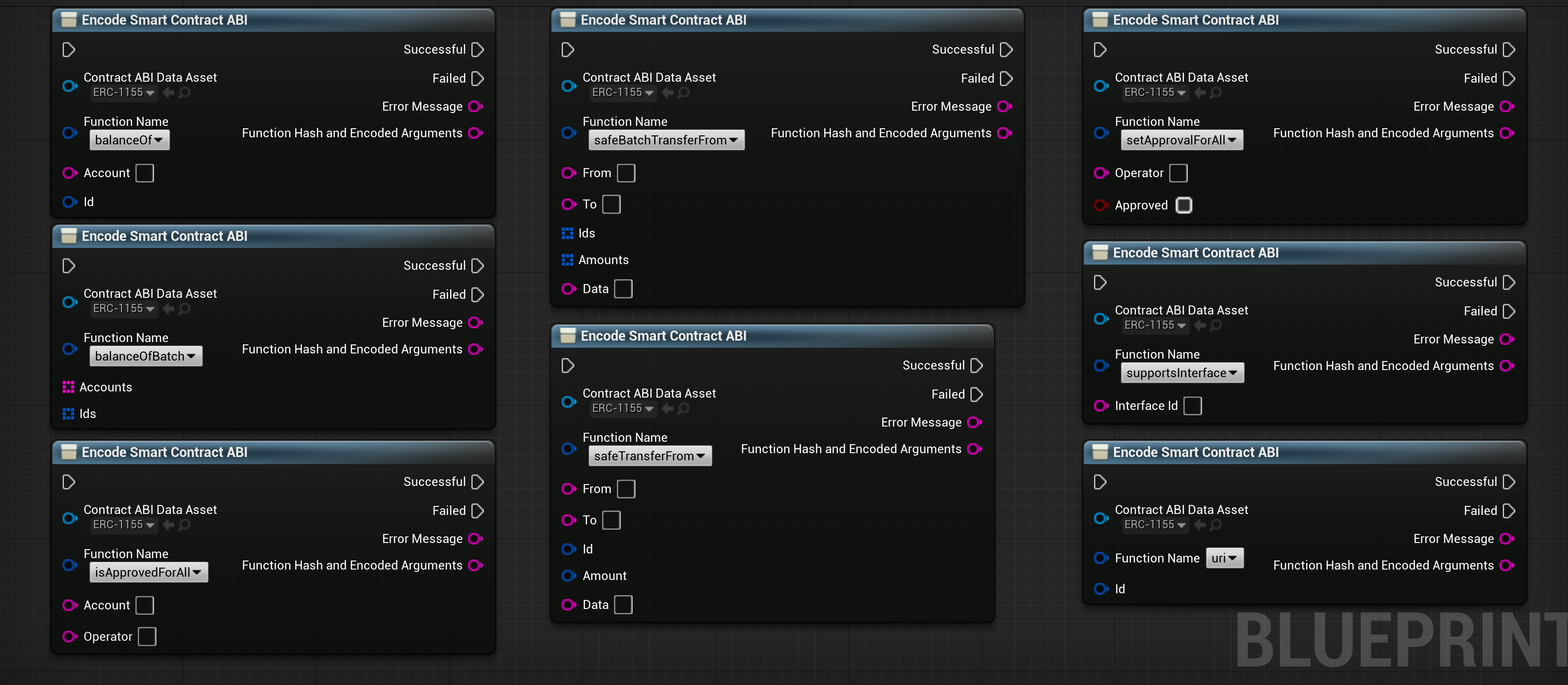This screenshot has height=685, width=1568.
Task: Click input exec pin on supportsInterface node
Action: [1099, 282]
